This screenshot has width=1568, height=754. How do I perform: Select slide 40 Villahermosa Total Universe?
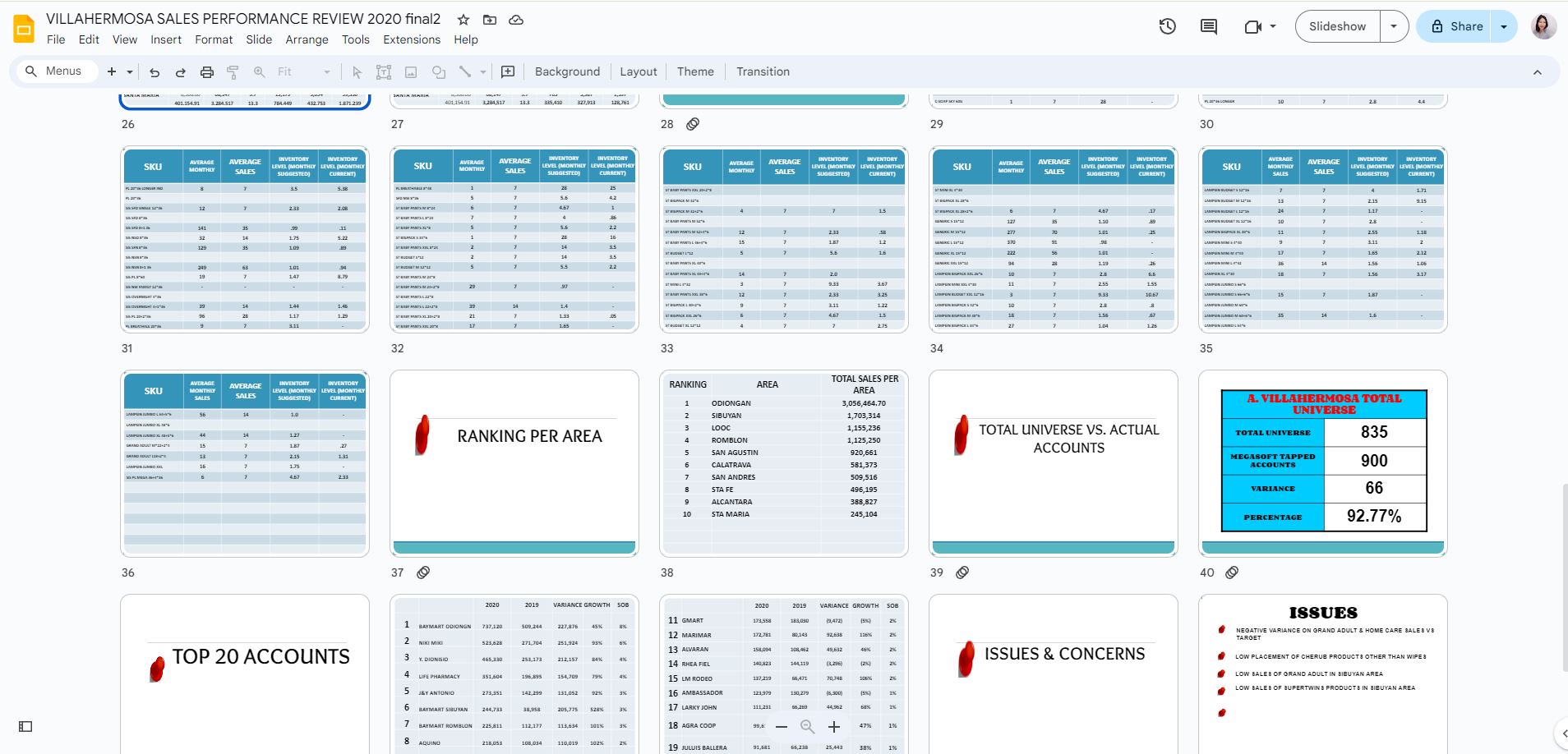(1323, 463)
